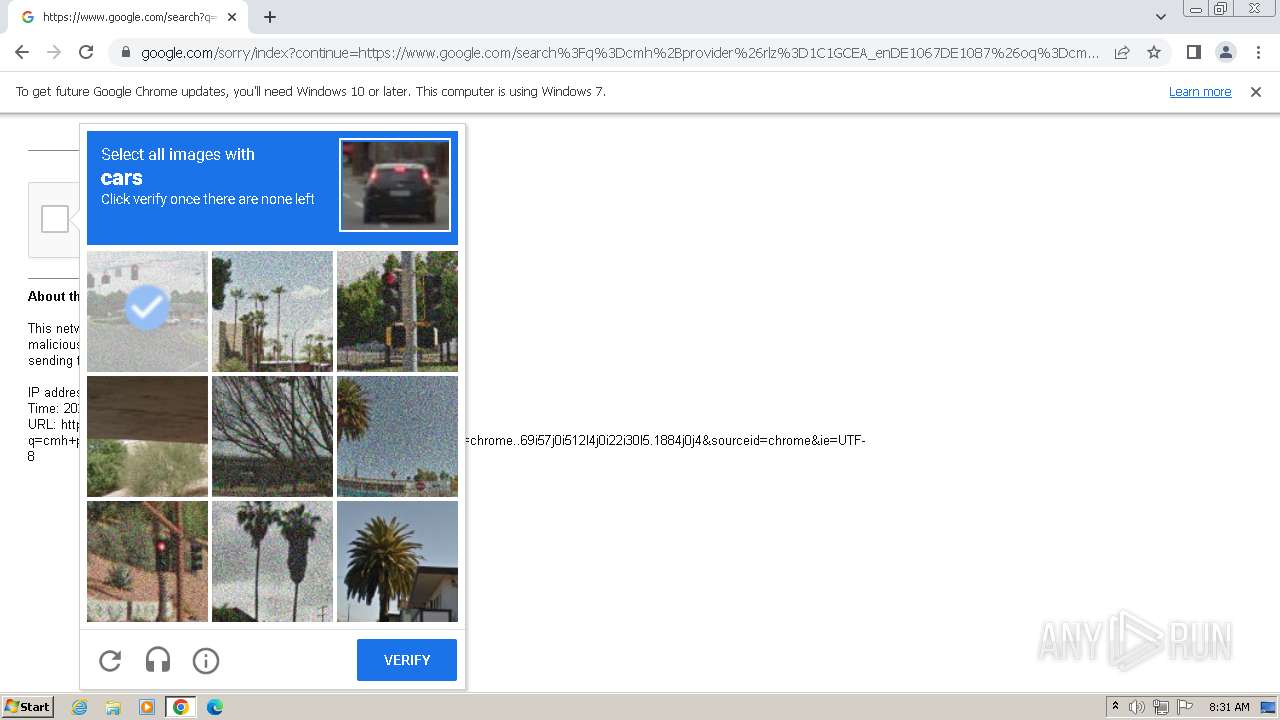Get an audio challenge via headphones icon
The height and width of the screenshot is (720, 1280).
pyautogui.click(x=158, y=660)
